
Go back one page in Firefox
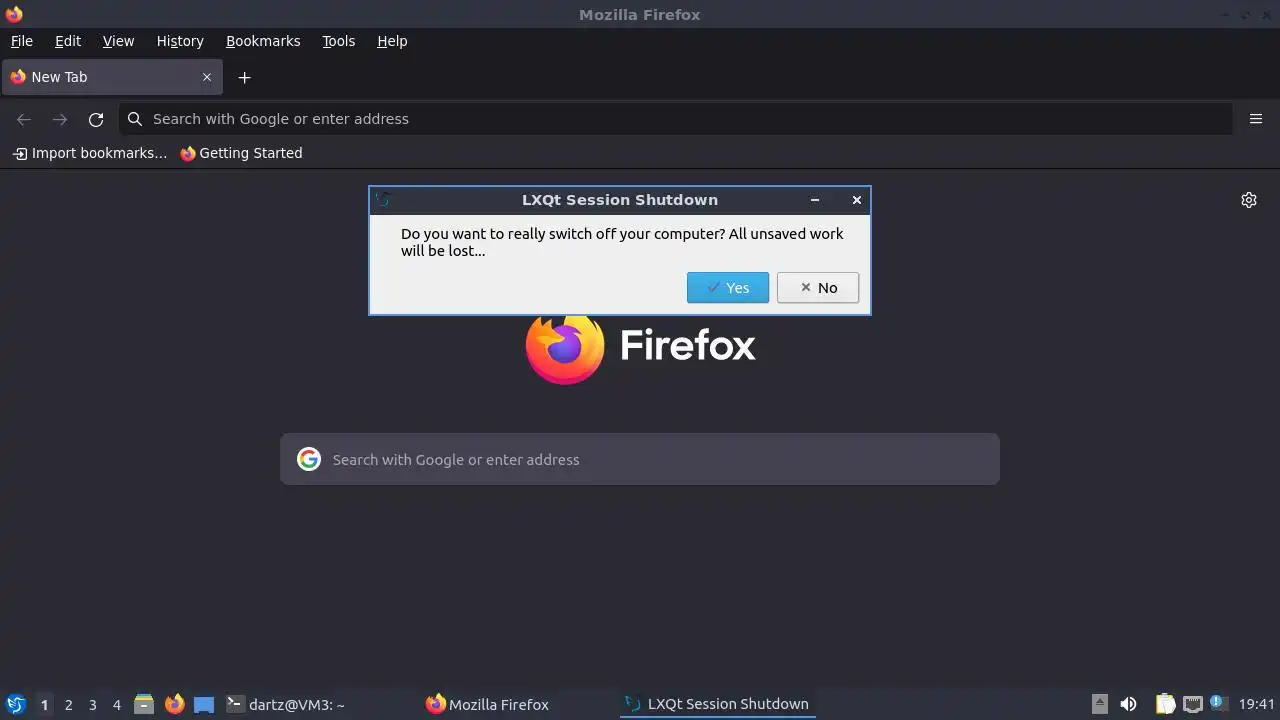24,119
